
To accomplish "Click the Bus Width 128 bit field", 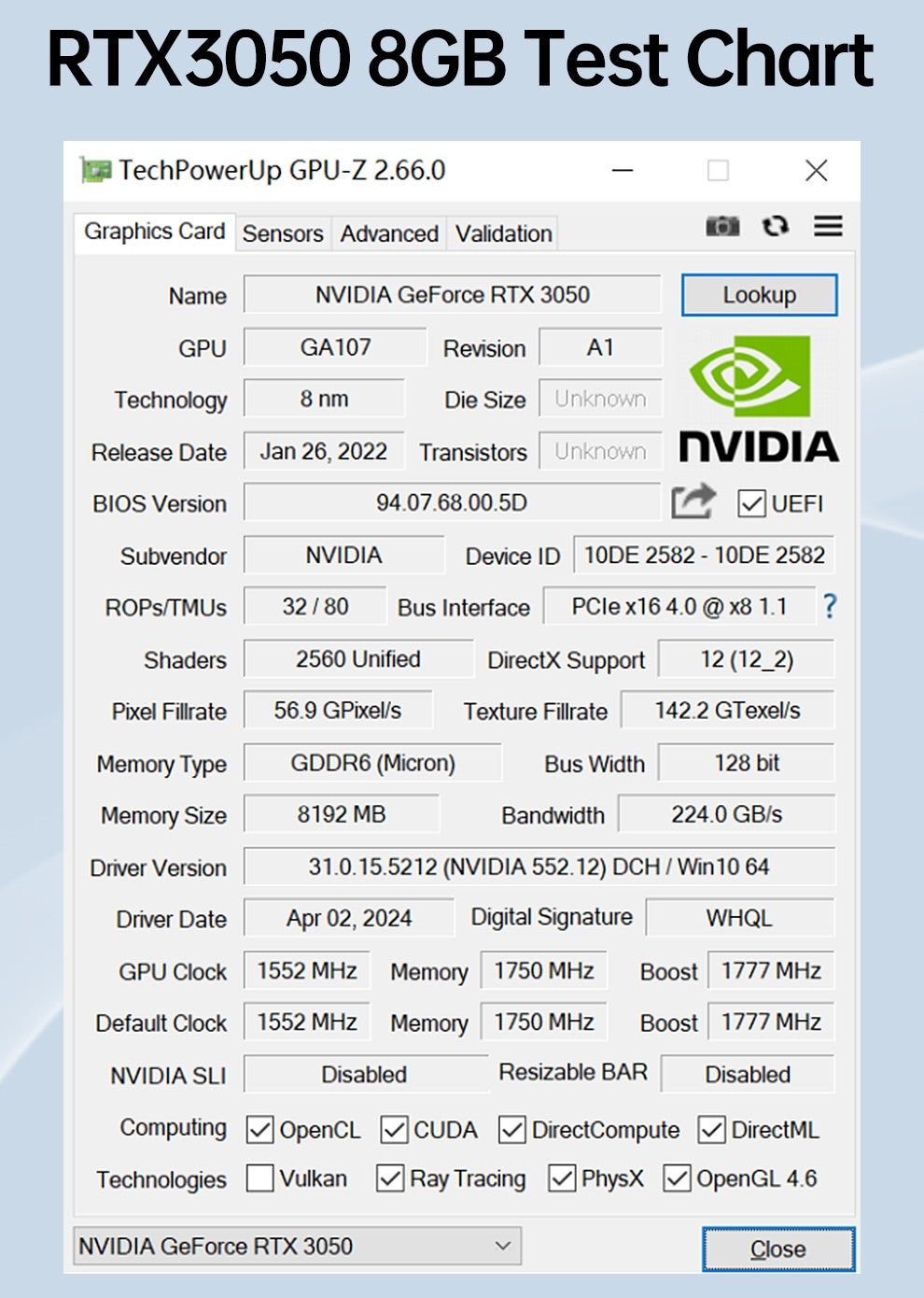I will [746, 762].
